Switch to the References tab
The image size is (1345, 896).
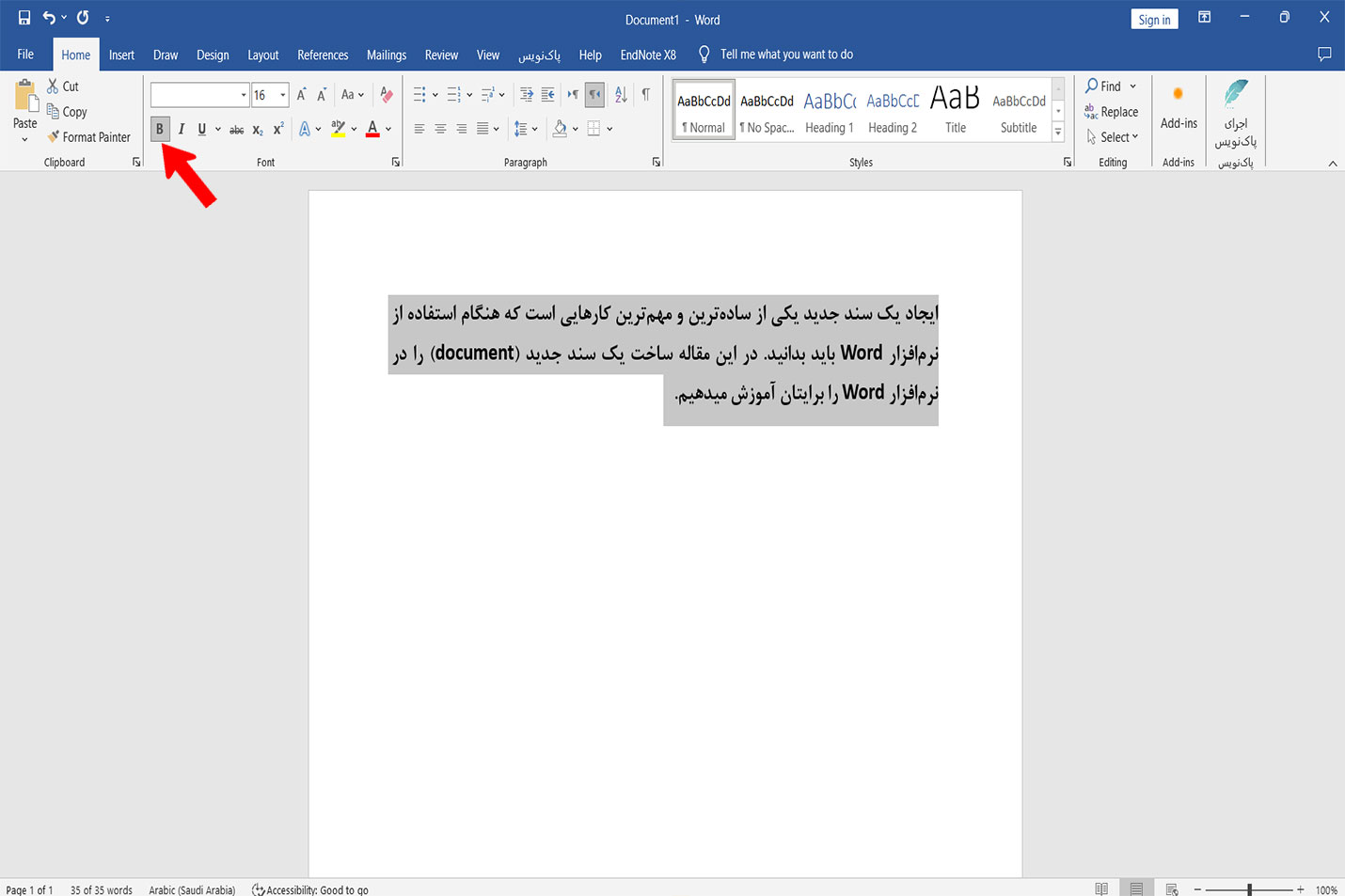coord(323,55)
